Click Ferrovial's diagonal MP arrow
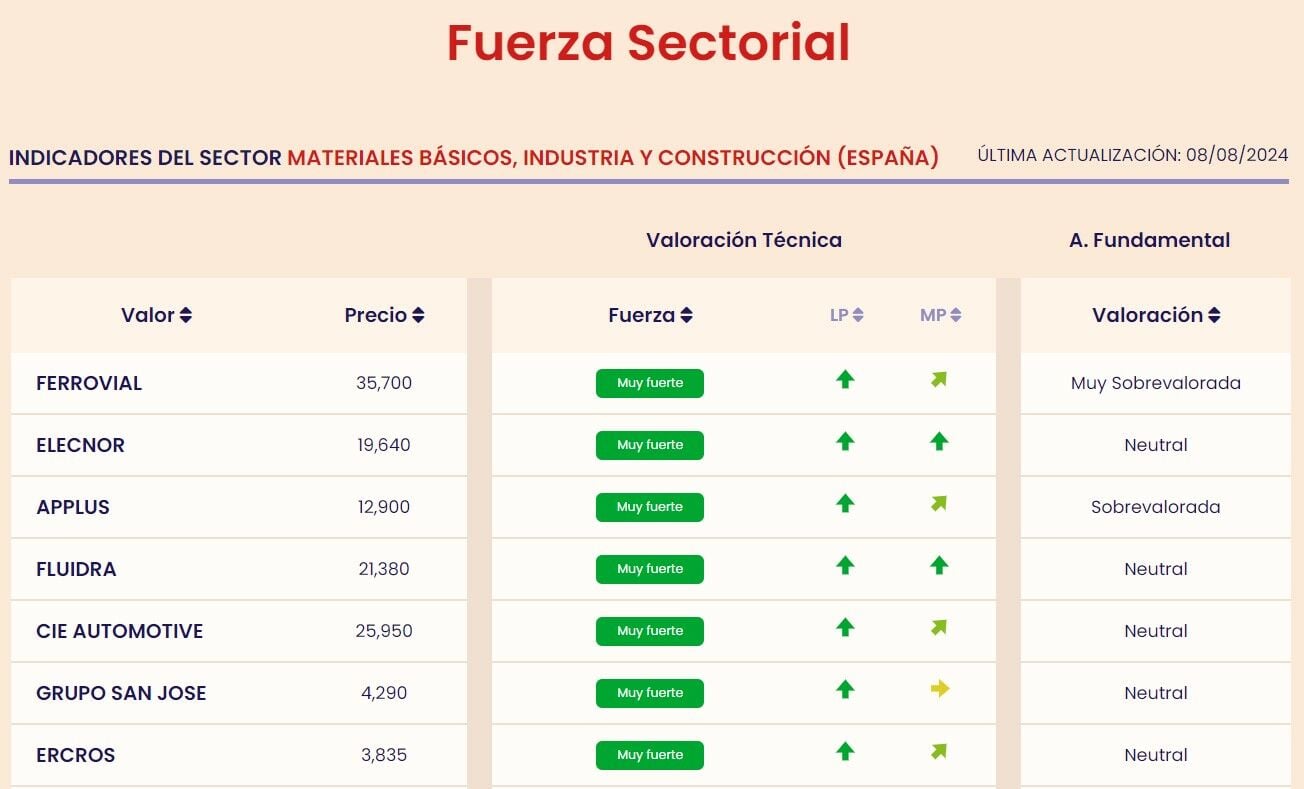1304x789 pixels. [x=938, y=380]
